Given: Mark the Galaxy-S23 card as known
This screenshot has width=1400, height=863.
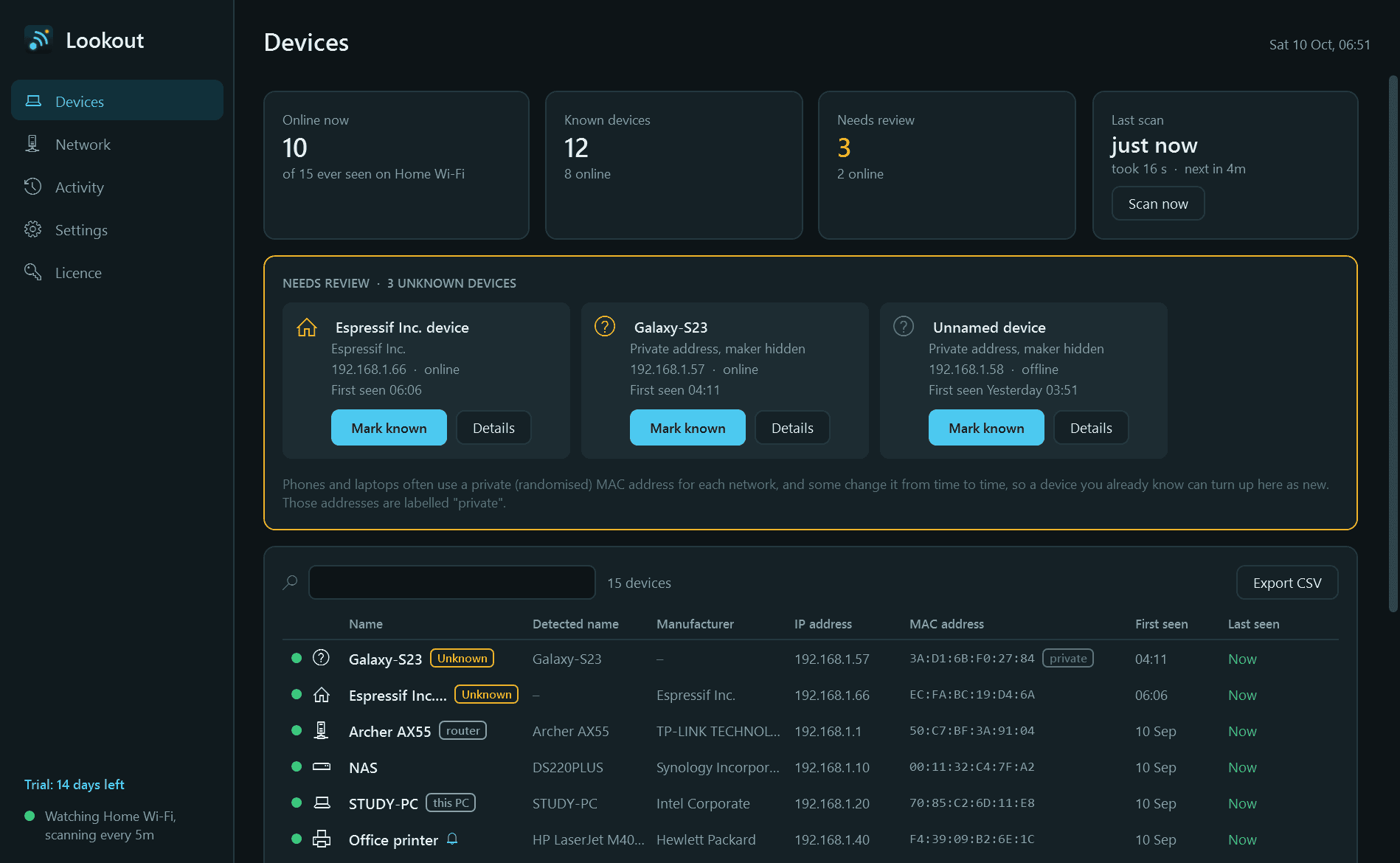Looking at the screenshot, I should coord(687,428).
